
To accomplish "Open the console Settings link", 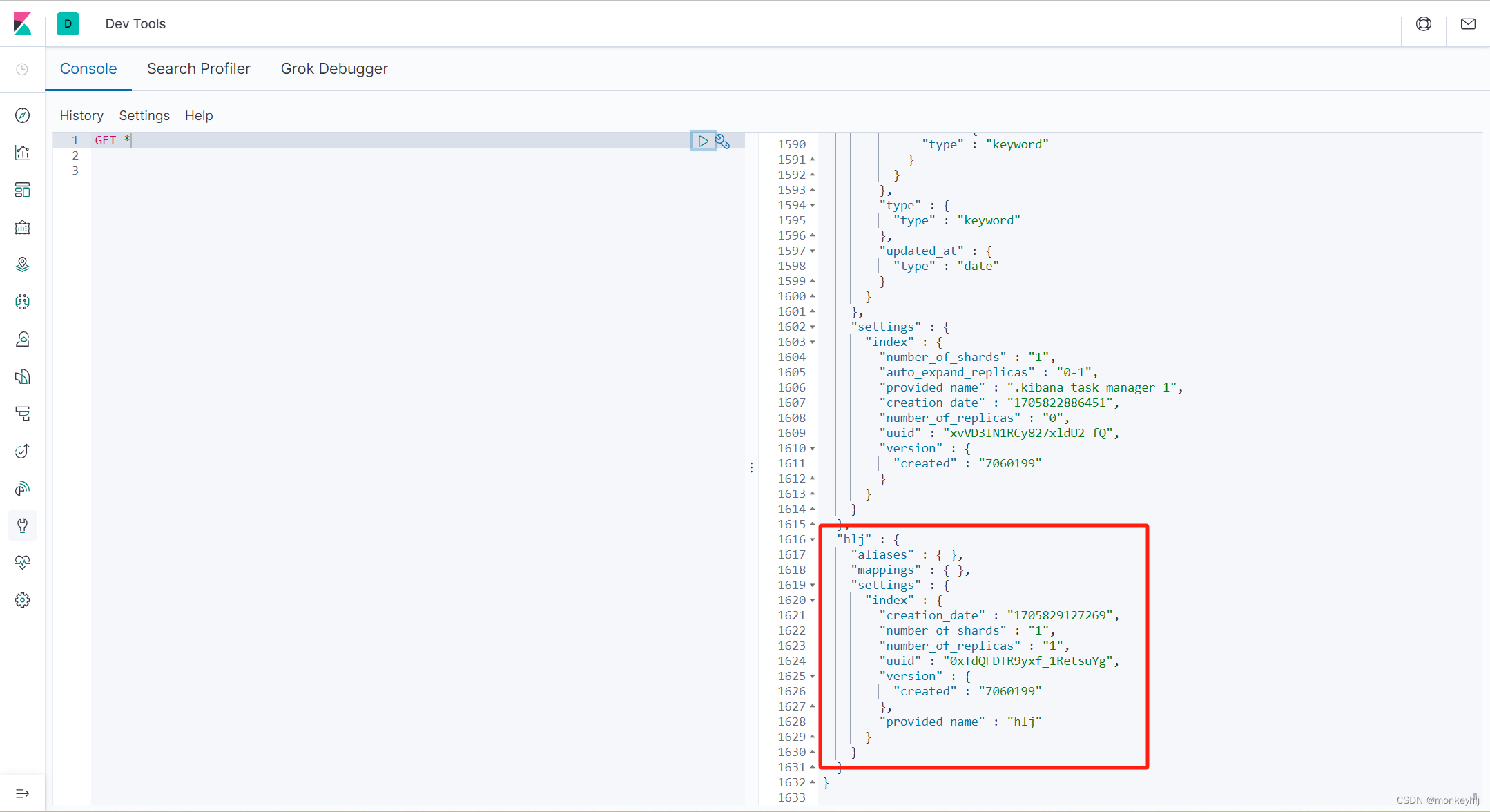I will pyautogui.click(x=144, y=116).
